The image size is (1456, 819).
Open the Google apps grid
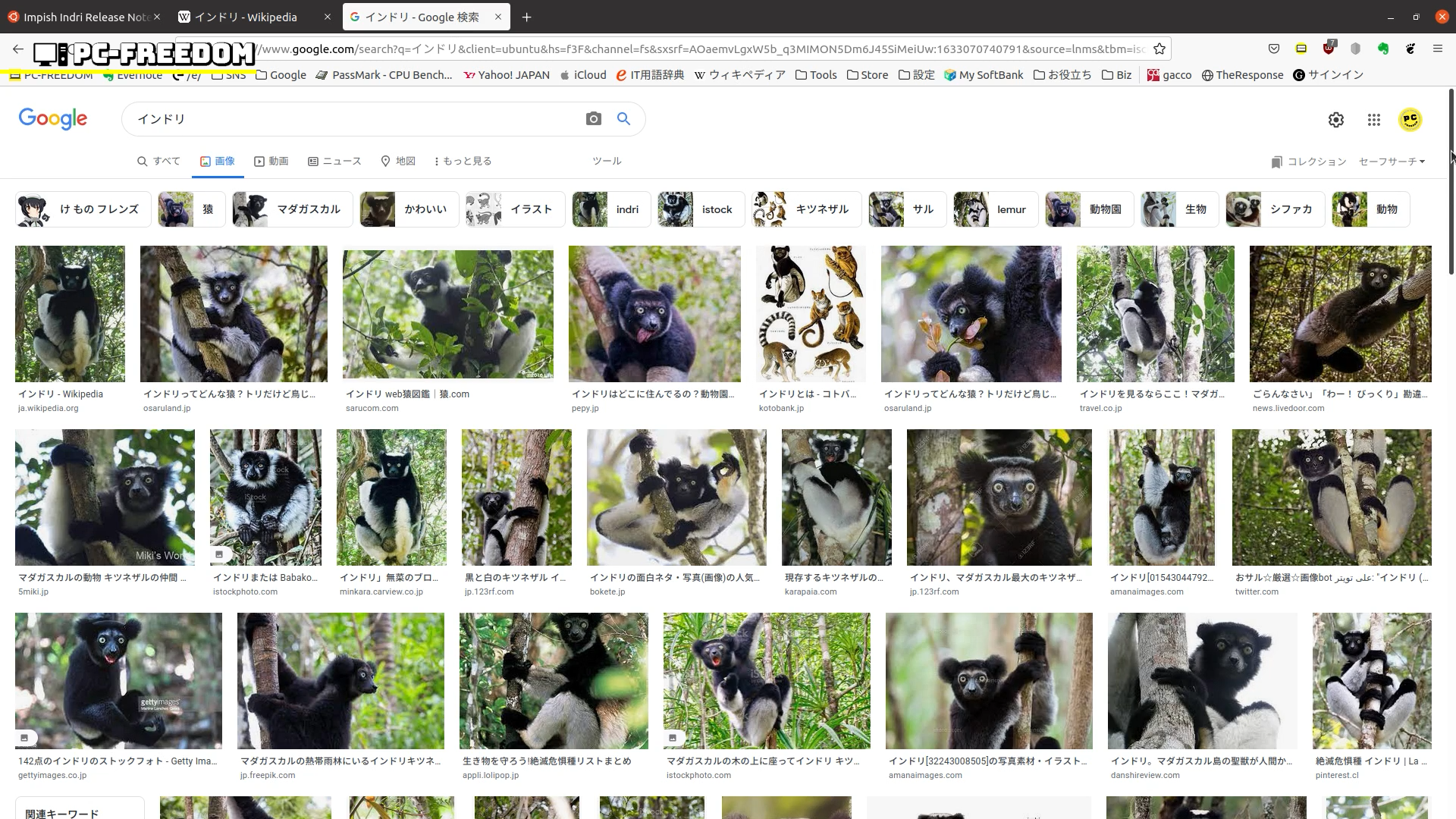tap(1373, 120)
